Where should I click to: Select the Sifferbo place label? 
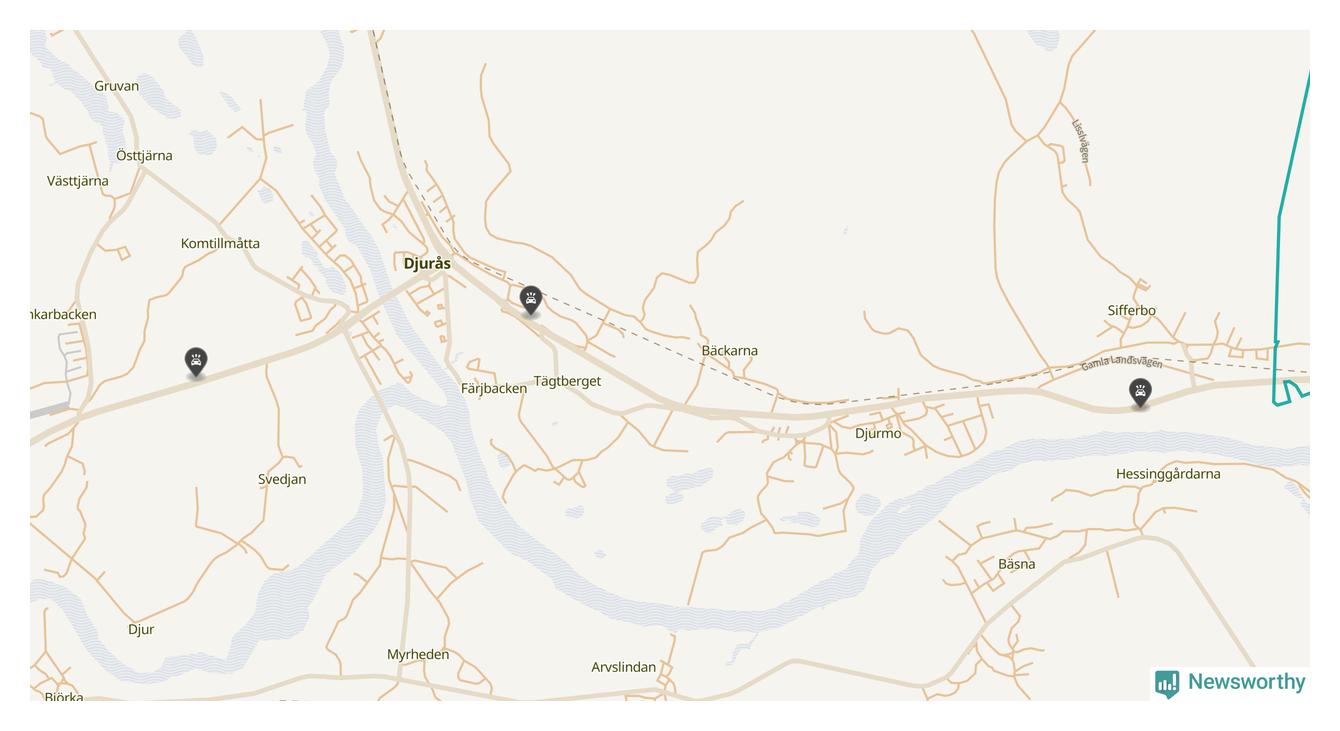[1131, 311]
